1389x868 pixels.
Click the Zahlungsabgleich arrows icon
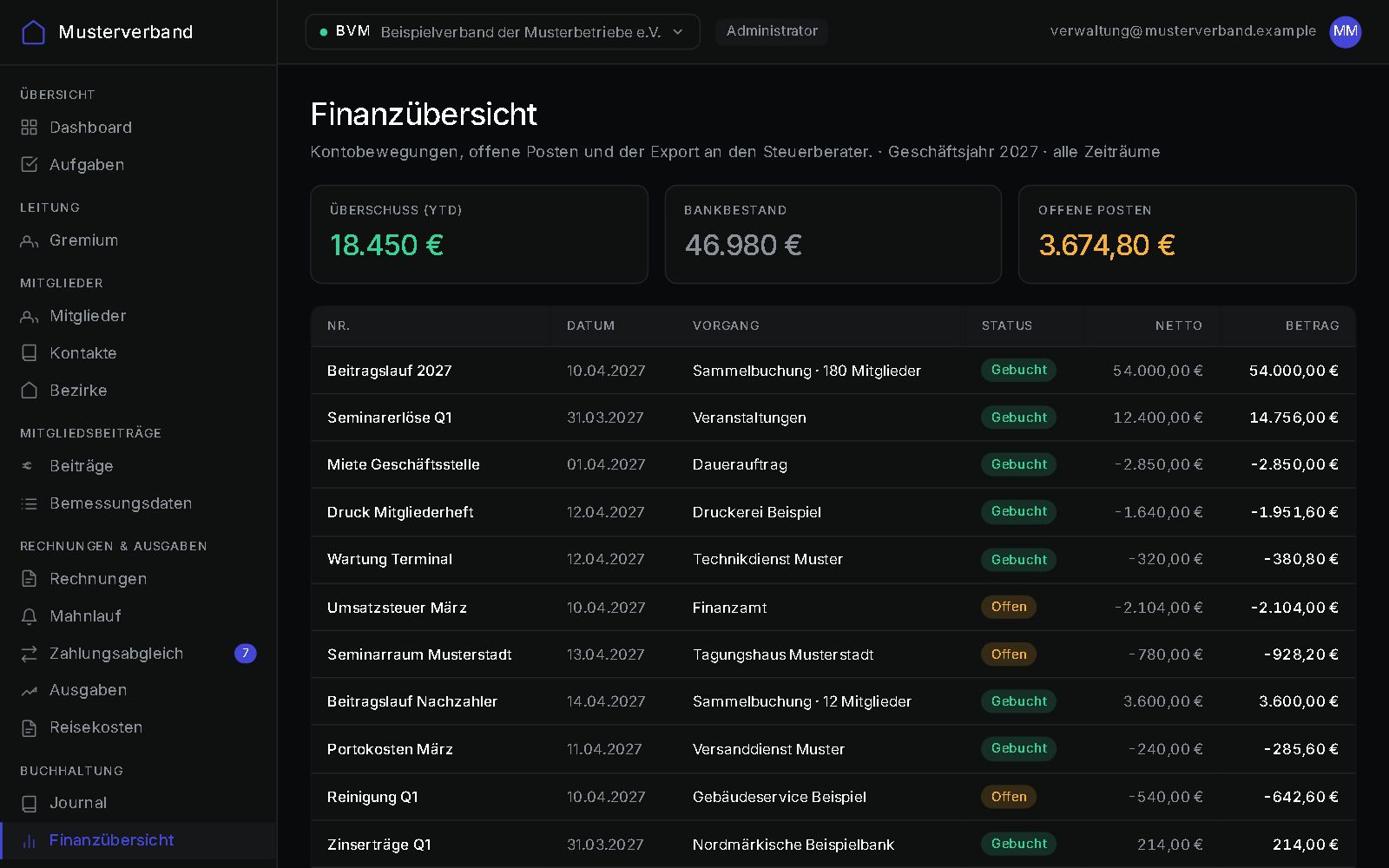pos(30,654)
